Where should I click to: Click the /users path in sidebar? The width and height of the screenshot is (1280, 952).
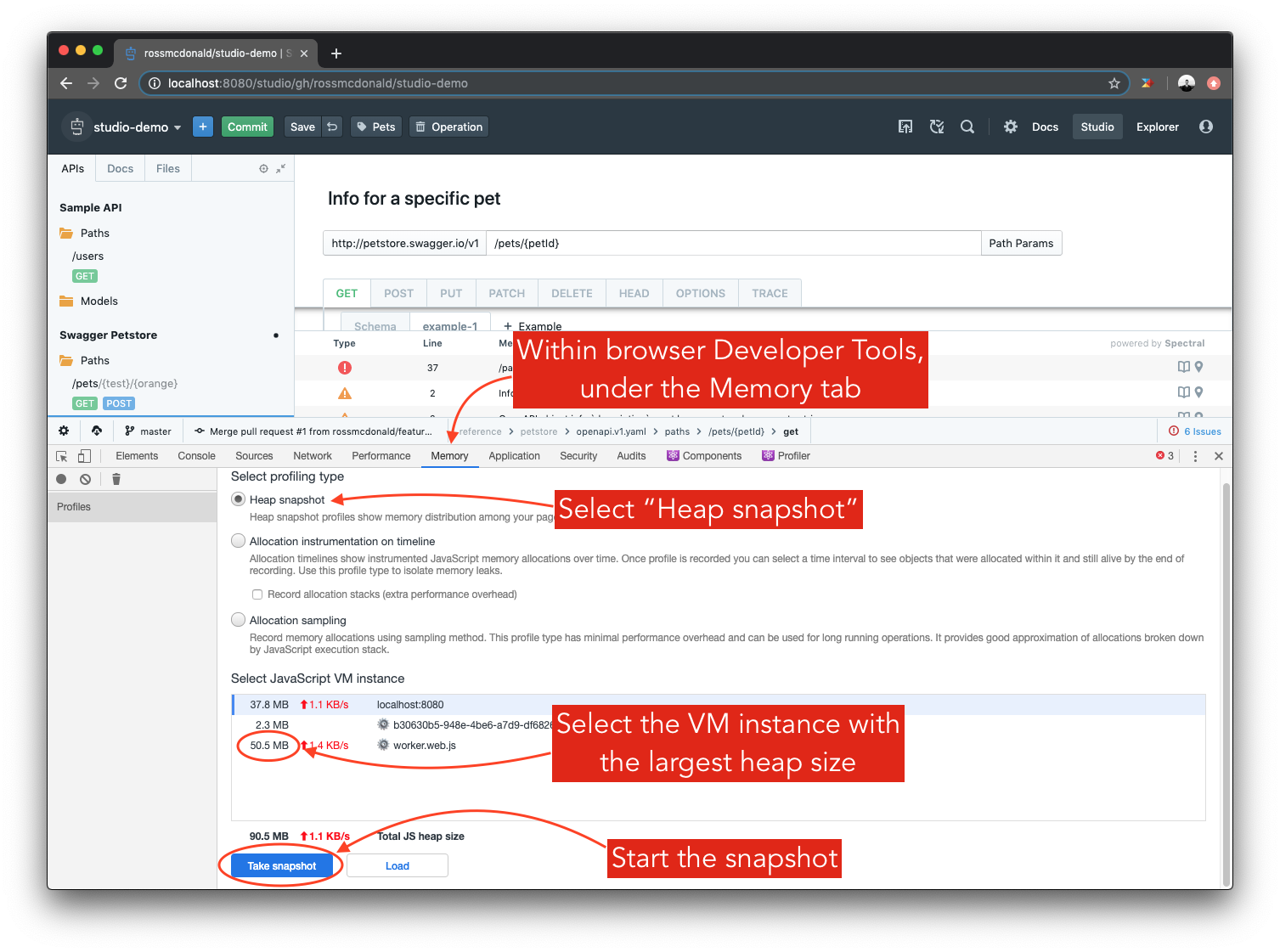87,256
